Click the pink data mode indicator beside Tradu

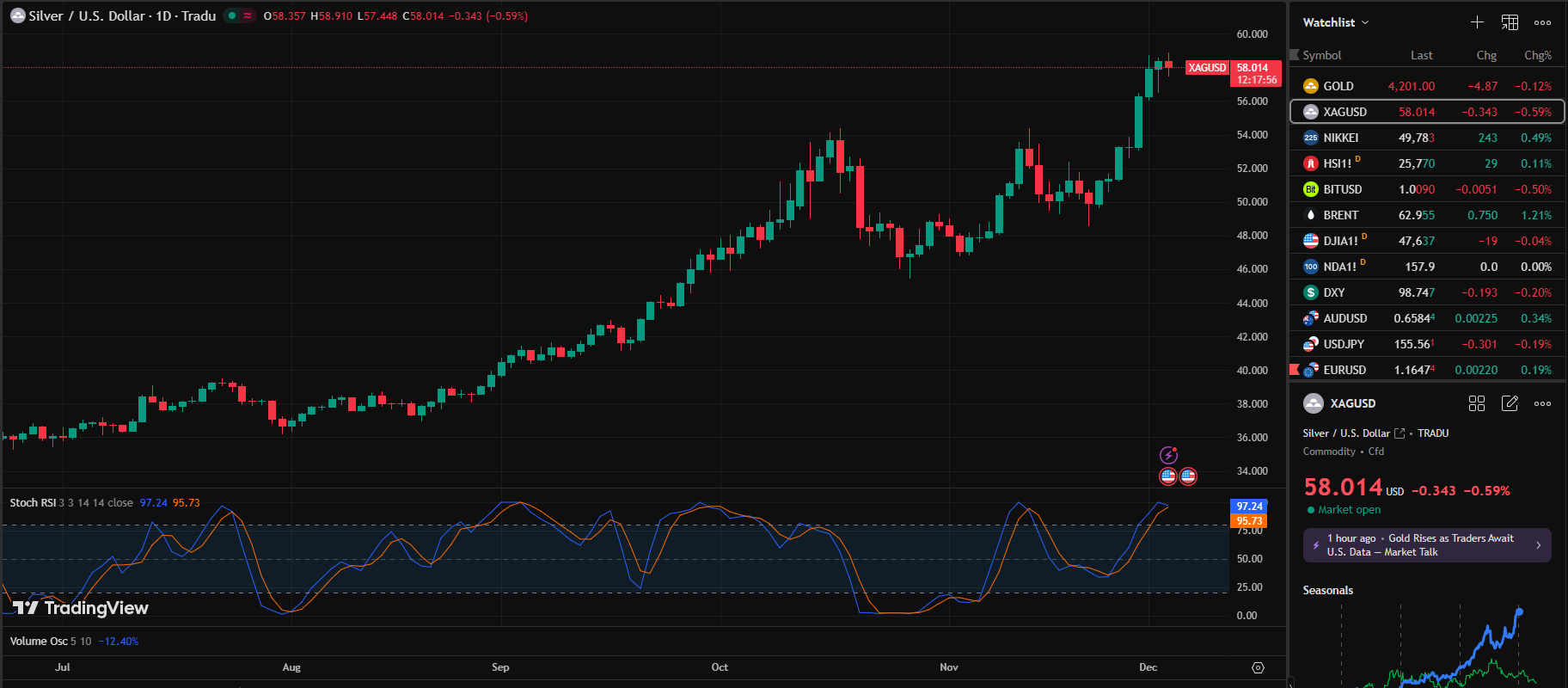pyautogui.click(x=248, y=15)
